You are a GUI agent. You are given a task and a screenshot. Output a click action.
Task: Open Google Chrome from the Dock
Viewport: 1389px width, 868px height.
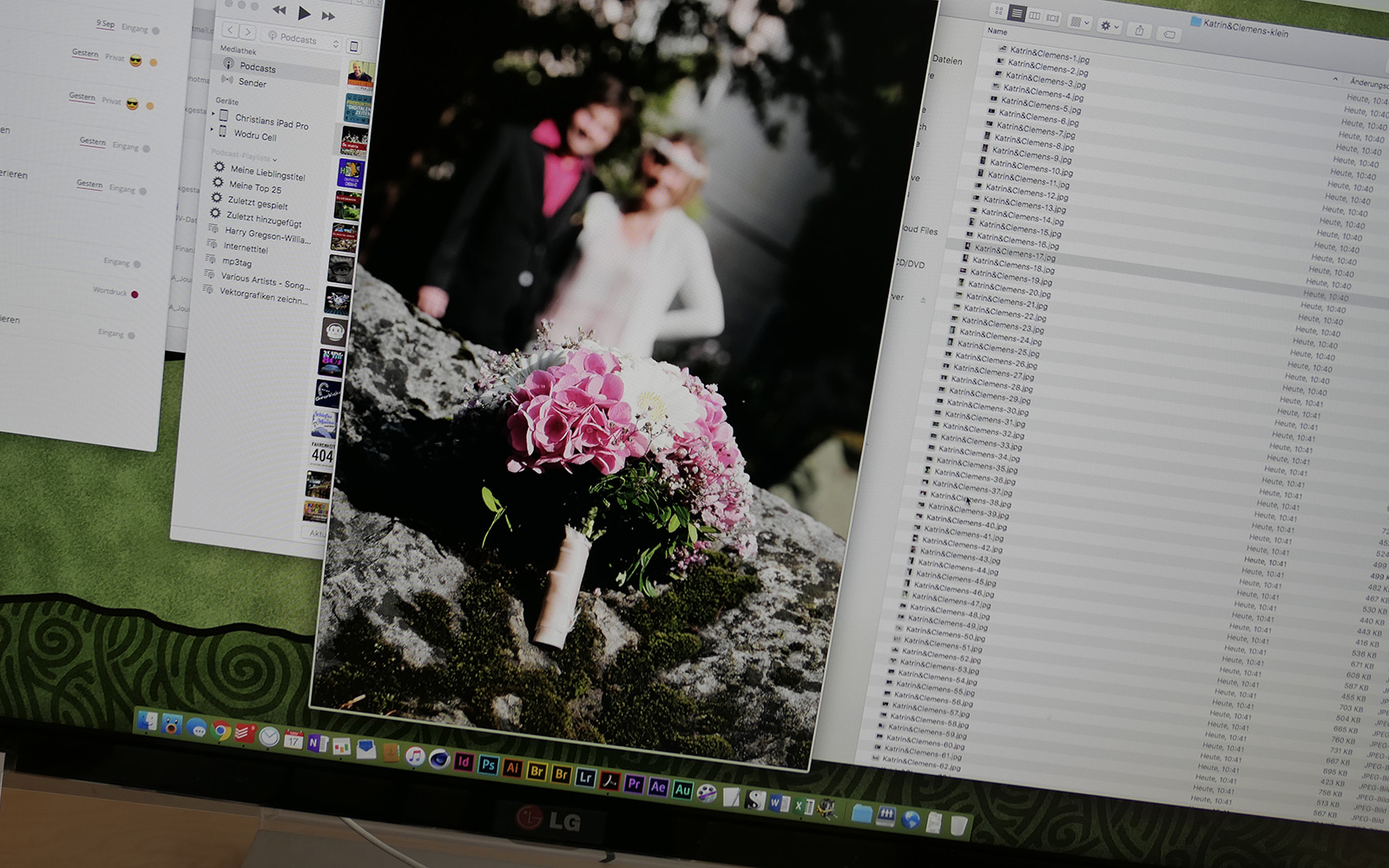pyautogui.click(x=221, y=732)
